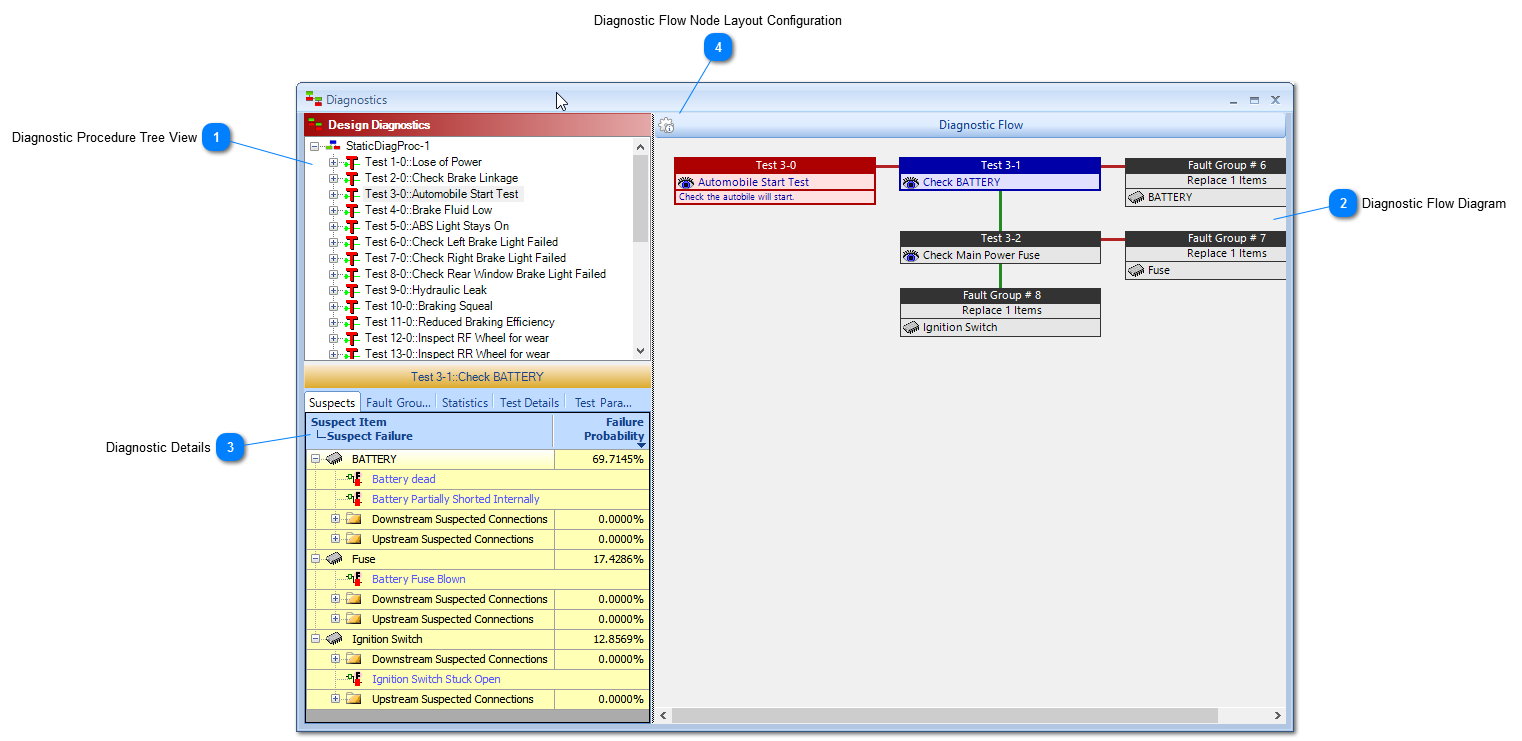Viewport: 1522px width, 741px height.
Task: Click the StaticDiagProc-1 procedure icon
Action: click(333, 146)
